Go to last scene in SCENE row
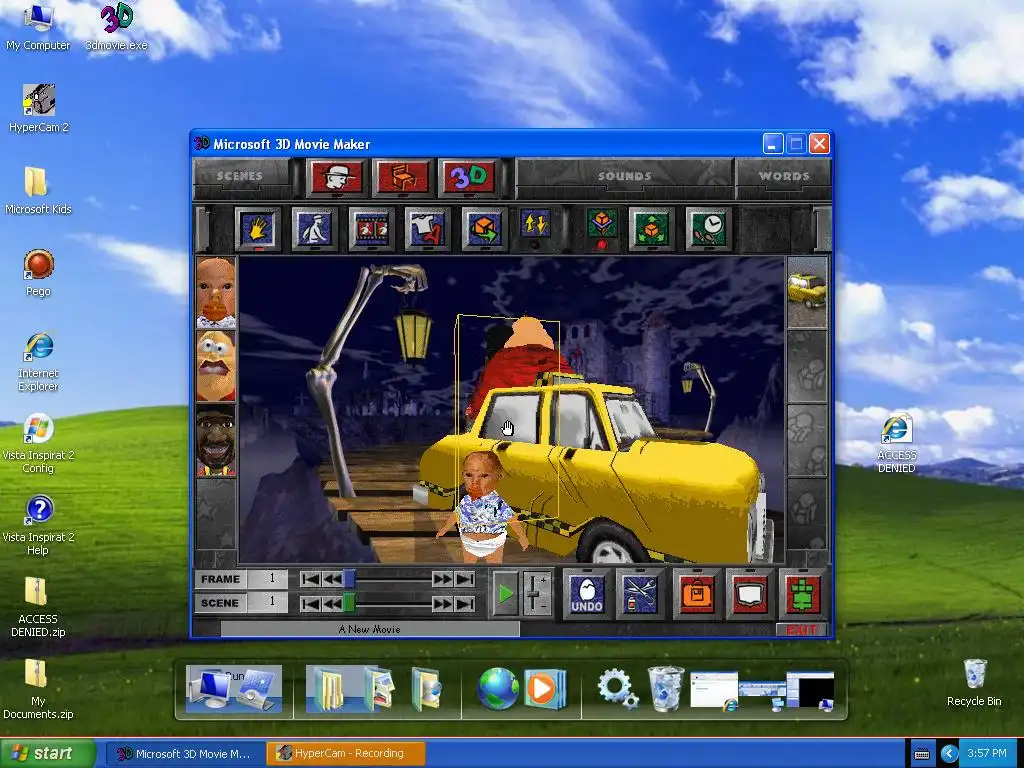This screenshot has height=768, width=1024. tap(464, 603)
